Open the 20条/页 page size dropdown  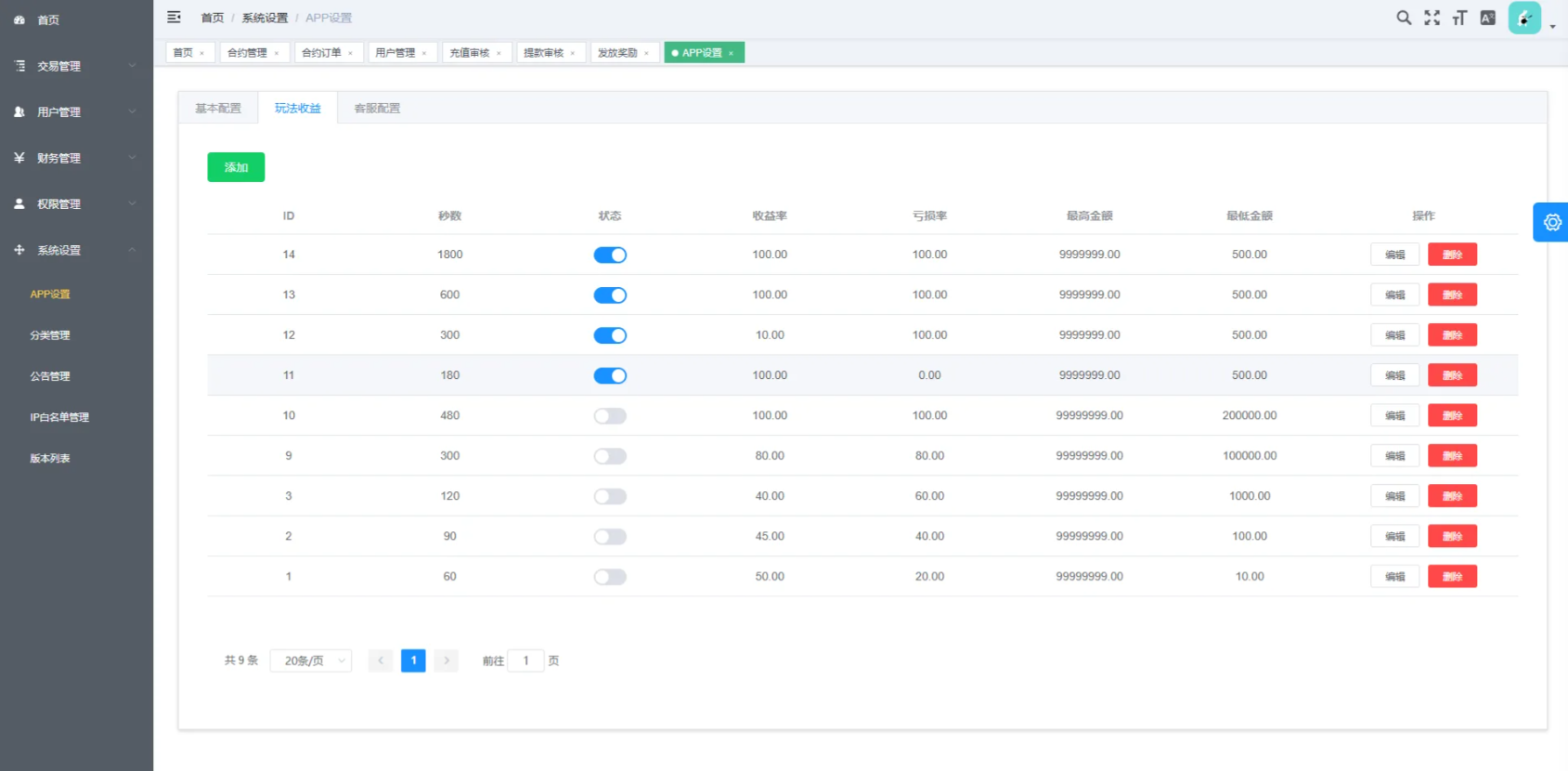[311, 660]
